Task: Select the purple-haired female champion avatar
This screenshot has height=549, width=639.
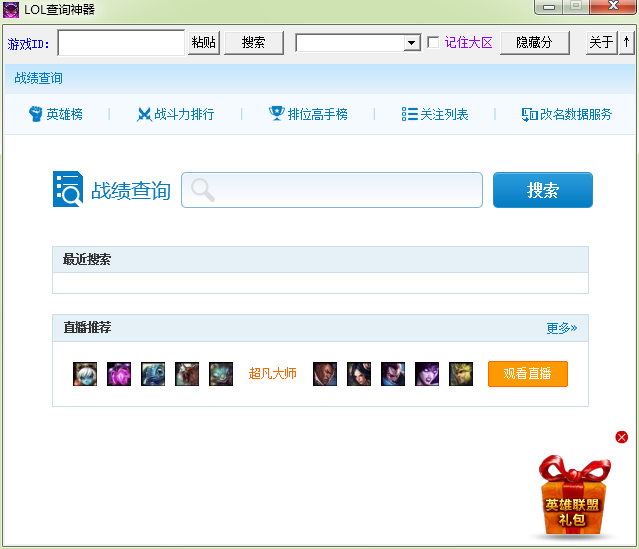Action: [x=427, y=374]
